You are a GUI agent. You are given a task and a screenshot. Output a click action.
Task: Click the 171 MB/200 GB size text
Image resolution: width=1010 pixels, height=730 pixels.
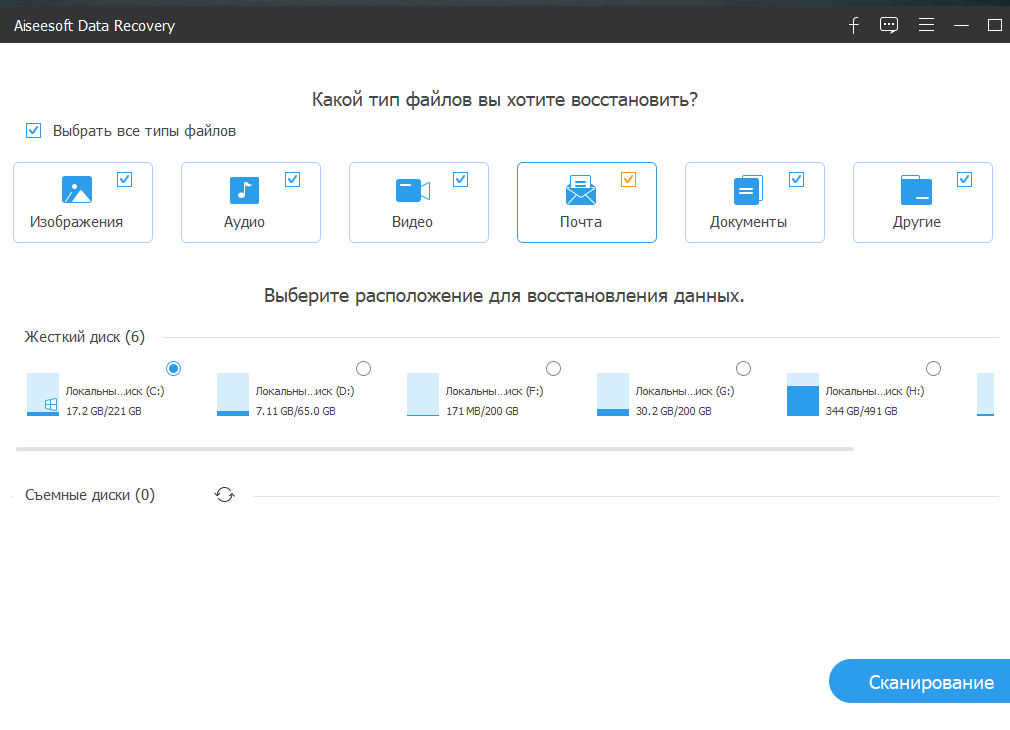pos(482,411)
